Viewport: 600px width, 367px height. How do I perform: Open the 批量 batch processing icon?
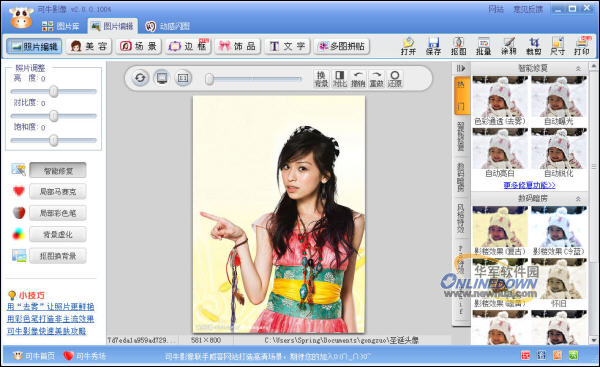tap(483, 46)
